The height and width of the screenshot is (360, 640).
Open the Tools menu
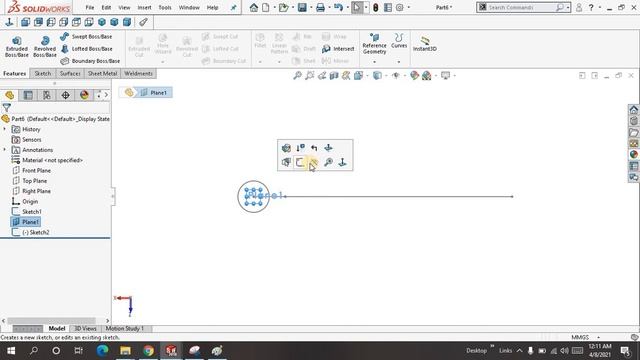pos(165,7)
